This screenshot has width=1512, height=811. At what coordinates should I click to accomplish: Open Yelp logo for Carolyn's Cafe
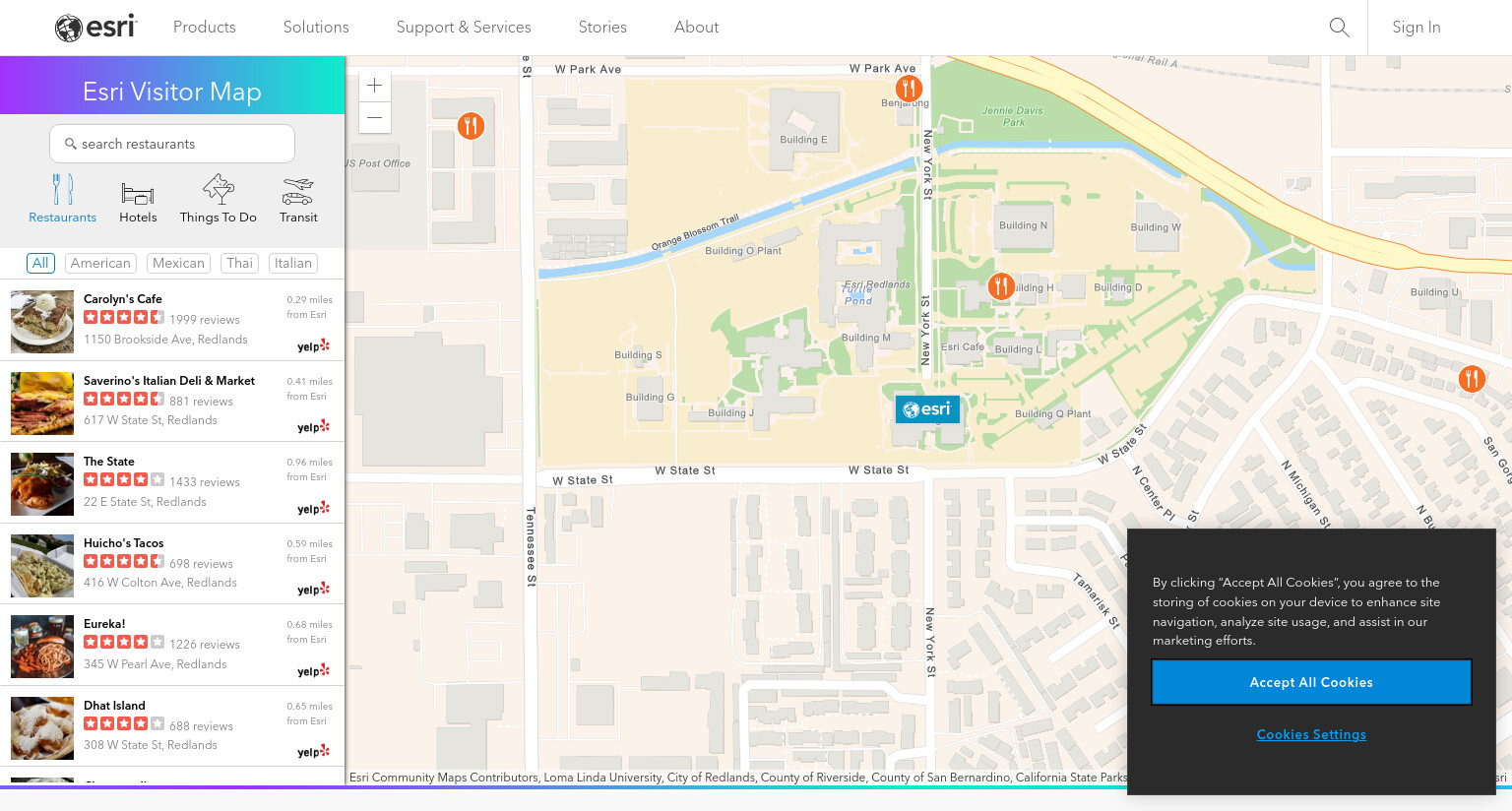click(313, 345)
